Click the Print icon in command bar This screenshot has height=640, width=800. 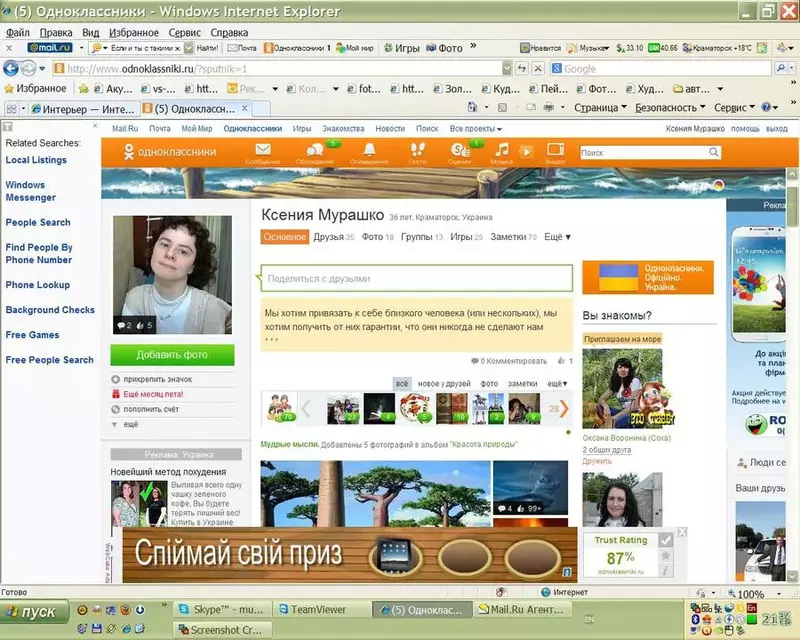[x=548, y=107]
